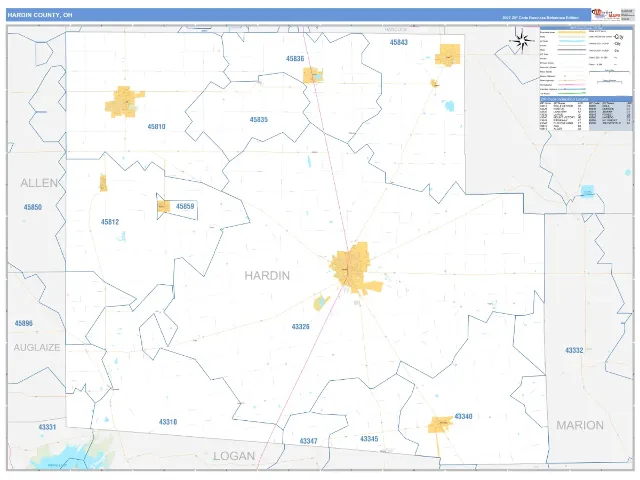
Task: Click the large central yellow city area
Action: coord(353,268)
